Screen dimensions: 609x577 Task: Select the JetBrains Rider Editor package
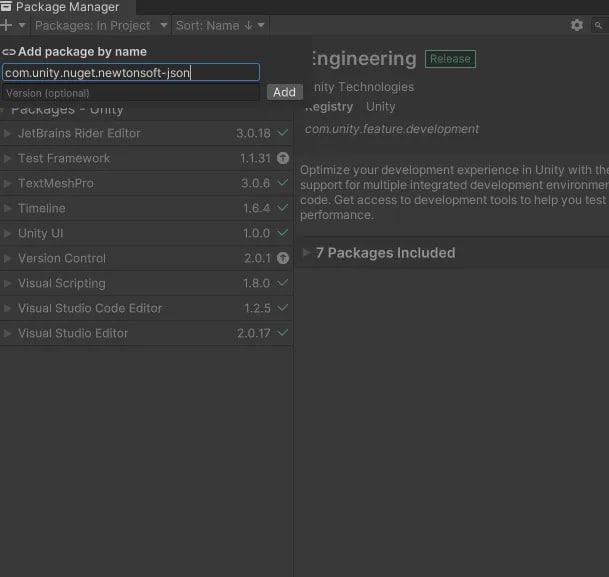tap(146, 134)
